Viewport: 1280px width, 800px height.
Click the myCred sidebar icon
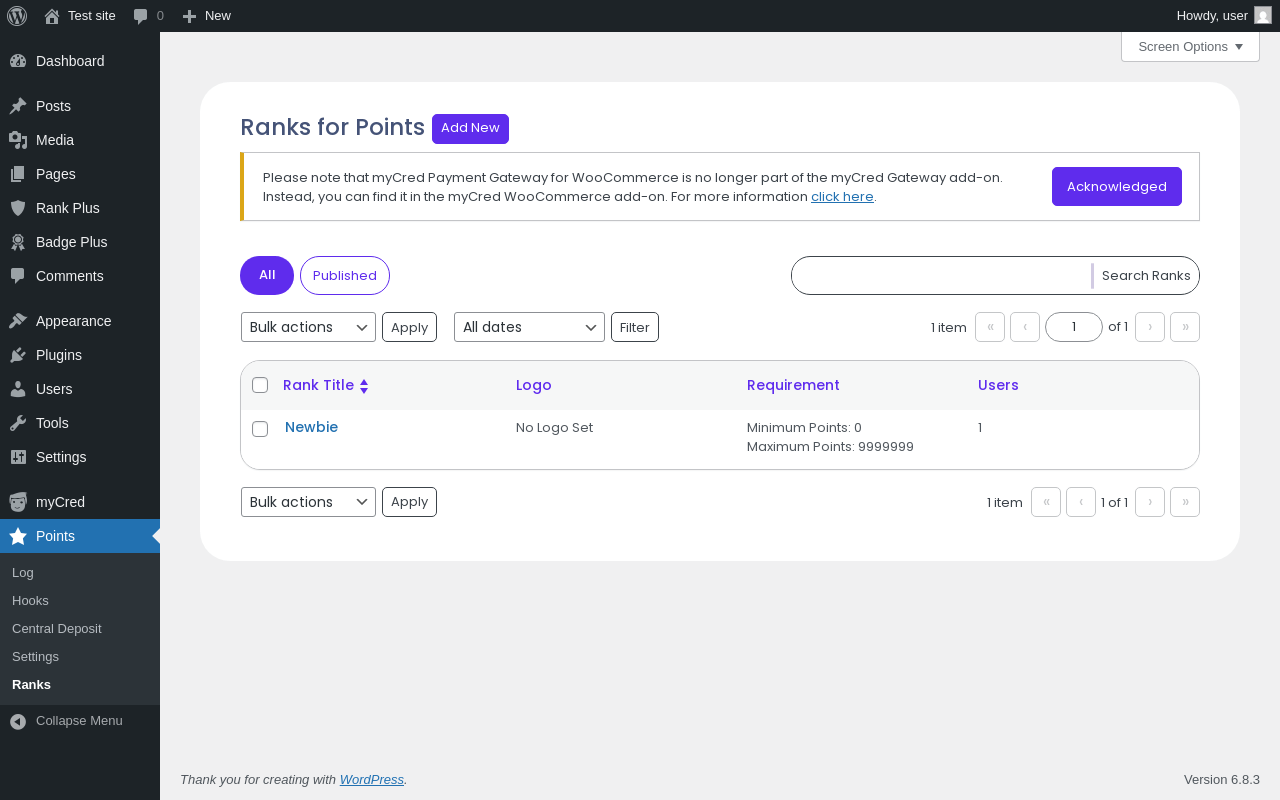[x=18, y=502]
